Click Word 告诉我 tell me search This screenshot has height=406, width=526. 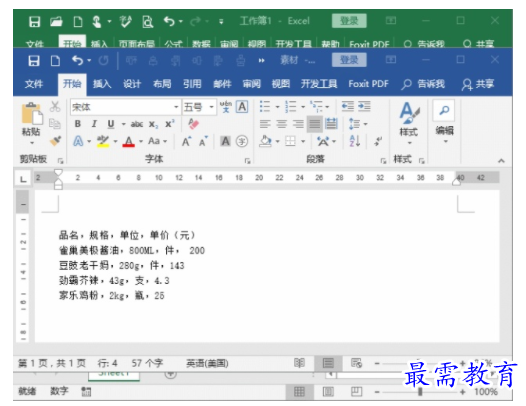[423, 84]
